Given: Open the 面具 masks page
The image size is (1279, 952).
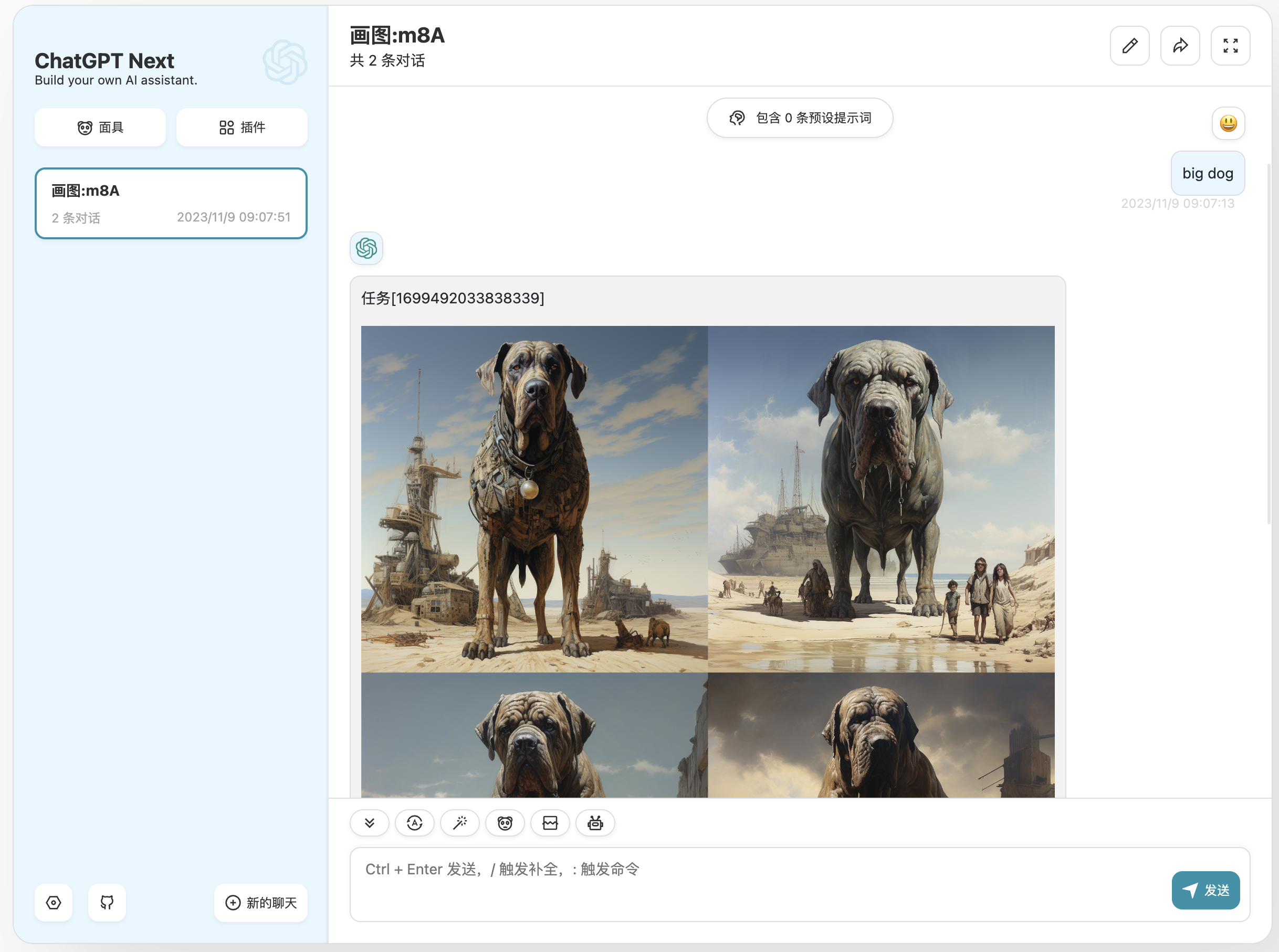Looking at the screenshot, I should (x=100, y=128).
